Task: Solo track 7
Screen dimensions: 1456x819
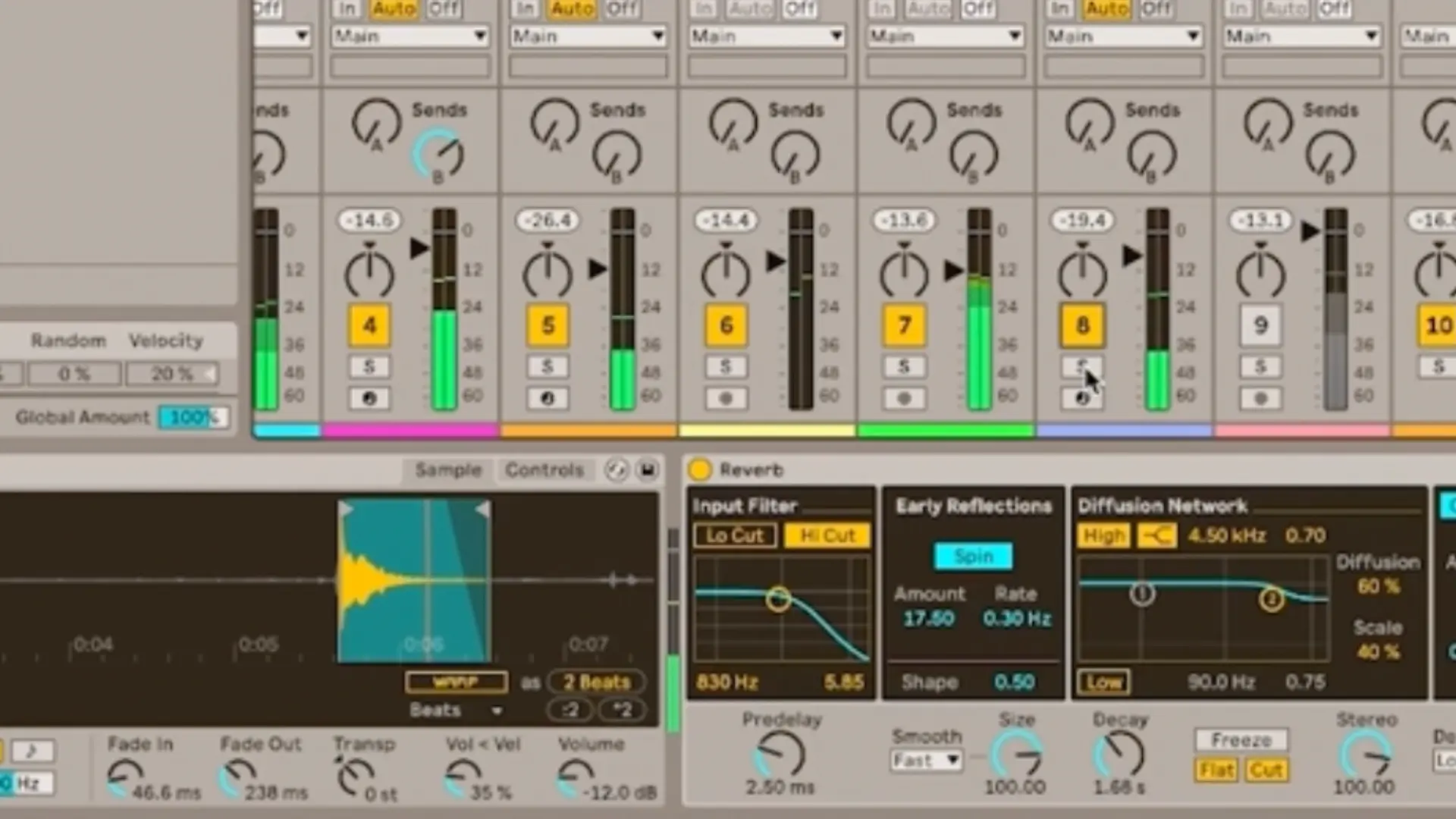Action: (904, 367)
